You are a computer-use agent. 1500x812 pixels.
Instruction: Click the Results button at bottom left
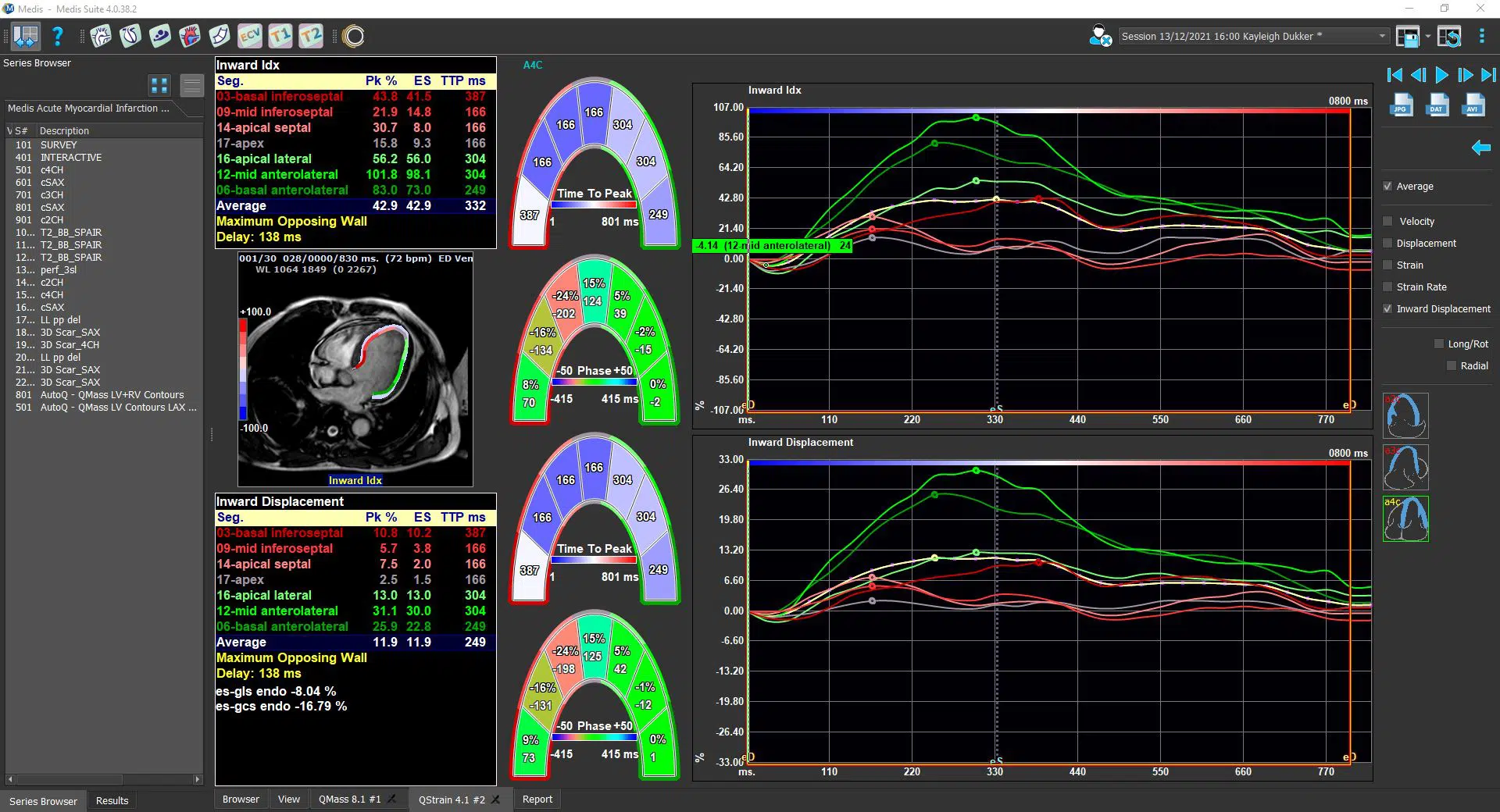(x=112, y=801)
